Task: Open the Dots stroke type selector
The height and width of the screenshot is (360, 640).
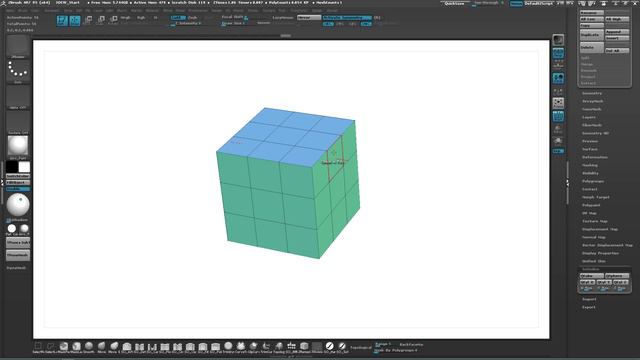Action: pos(18,72)
